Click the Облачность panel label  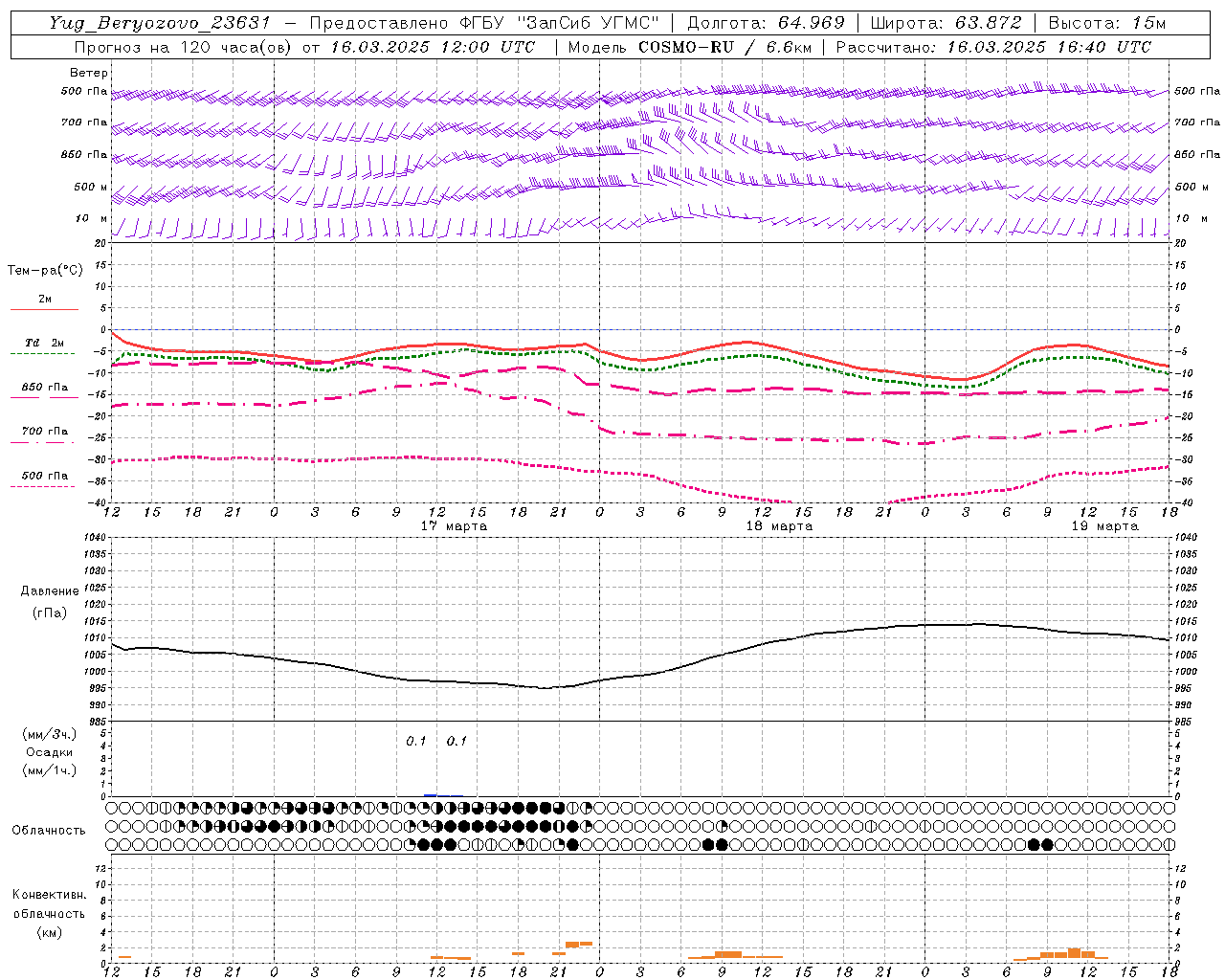(49, 831)
